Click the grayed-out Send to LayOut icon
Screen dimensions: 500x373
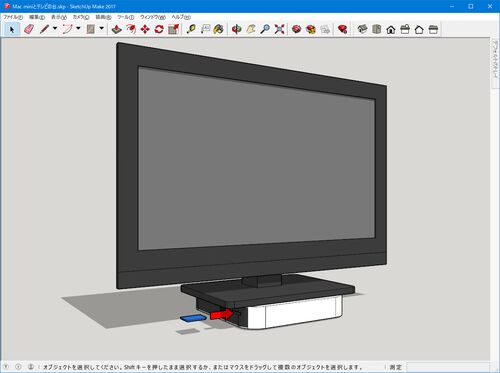[x=325, y=29]
